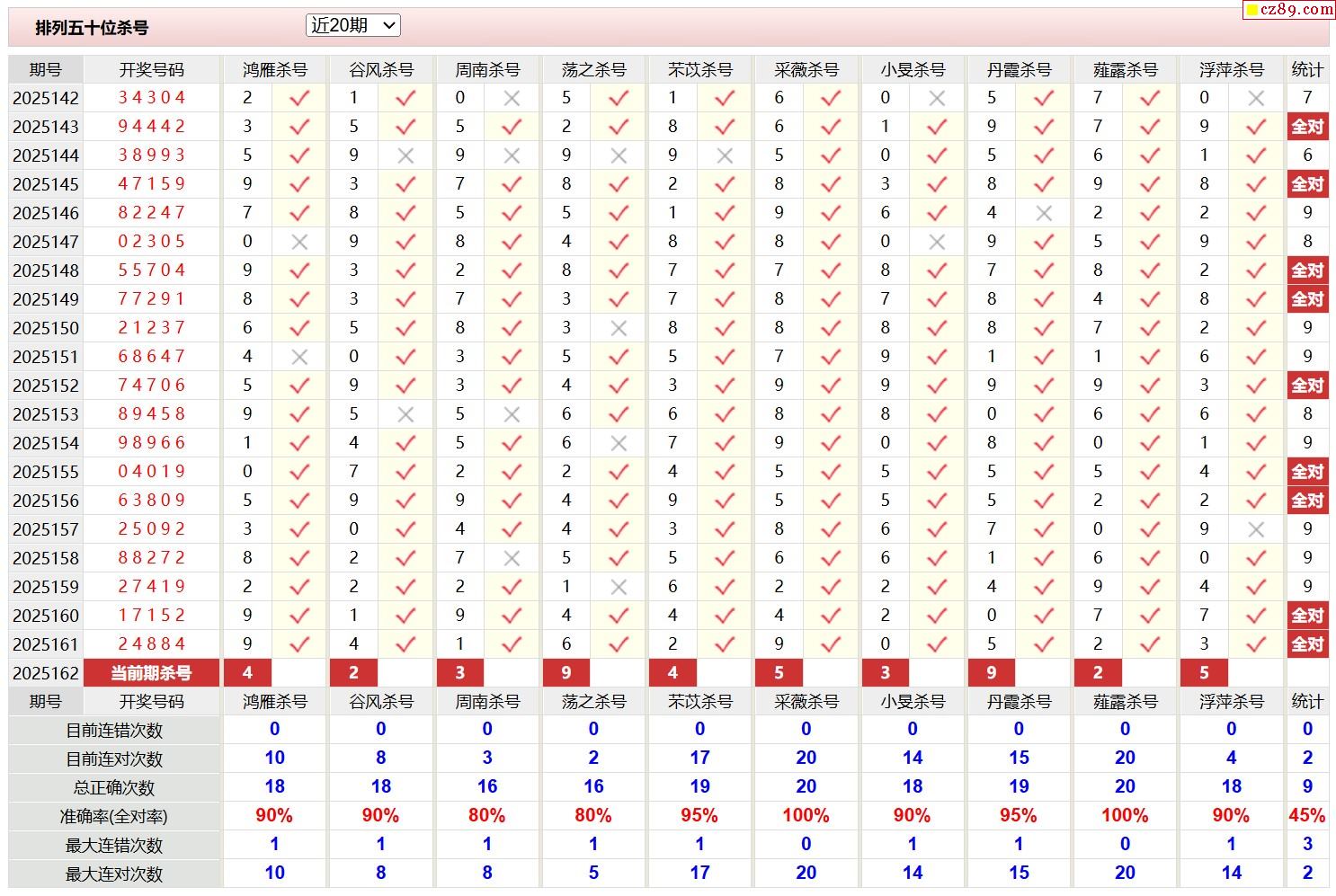This screenshot has width=1336, height=896.
Task: Click the 目前连对次数 row label
Action: pyautogui.click(x=114, y=759)
